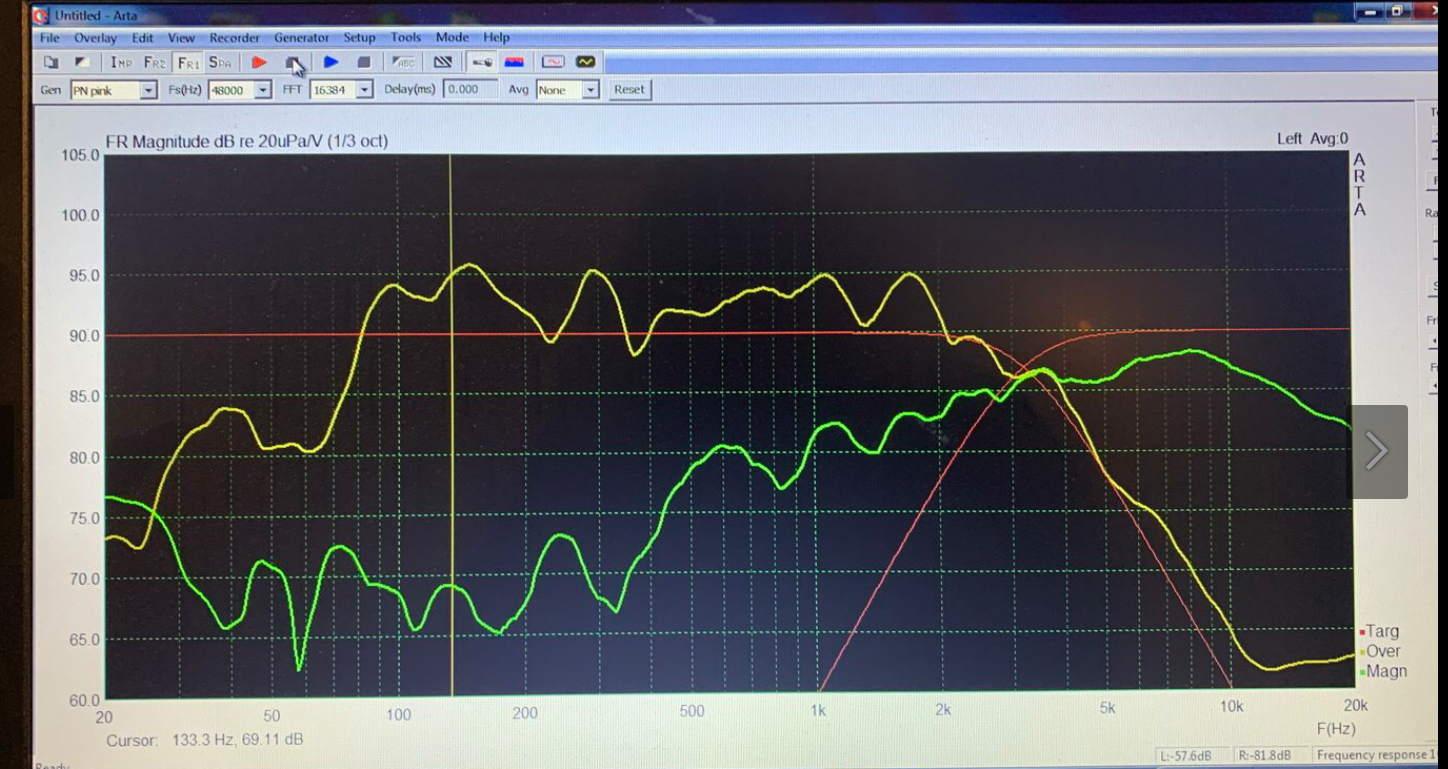
Task: Open the Setup menu
Action: coord(360,38)
